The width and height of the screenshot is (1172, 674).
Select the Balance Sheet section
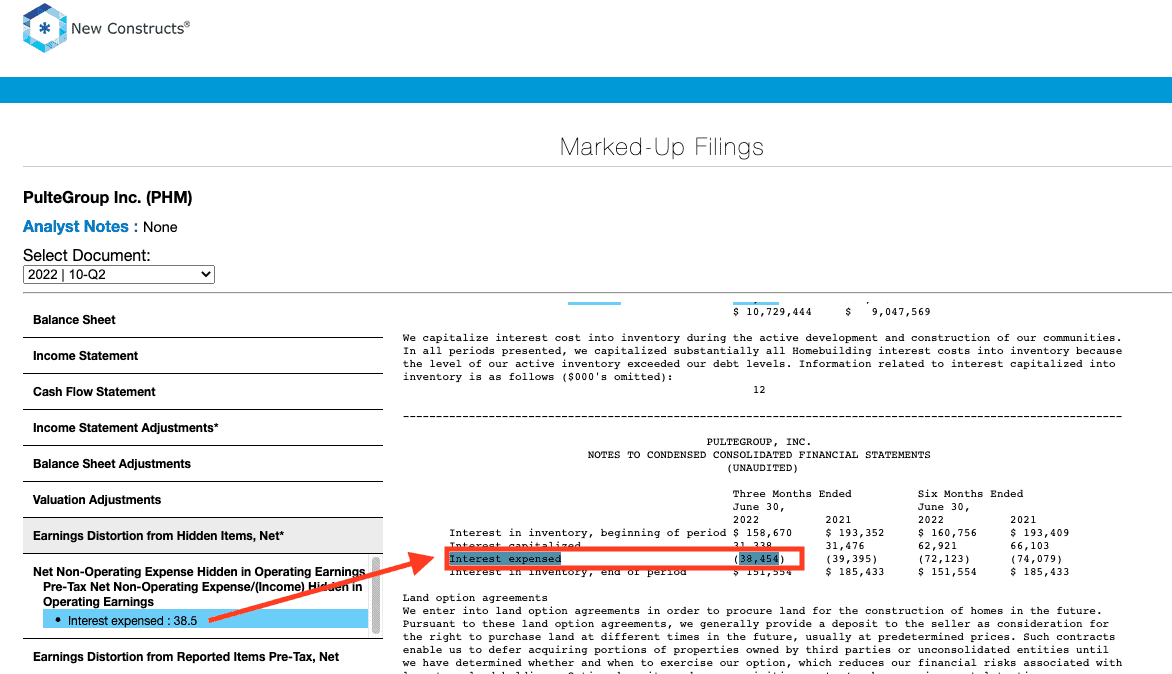203,320
